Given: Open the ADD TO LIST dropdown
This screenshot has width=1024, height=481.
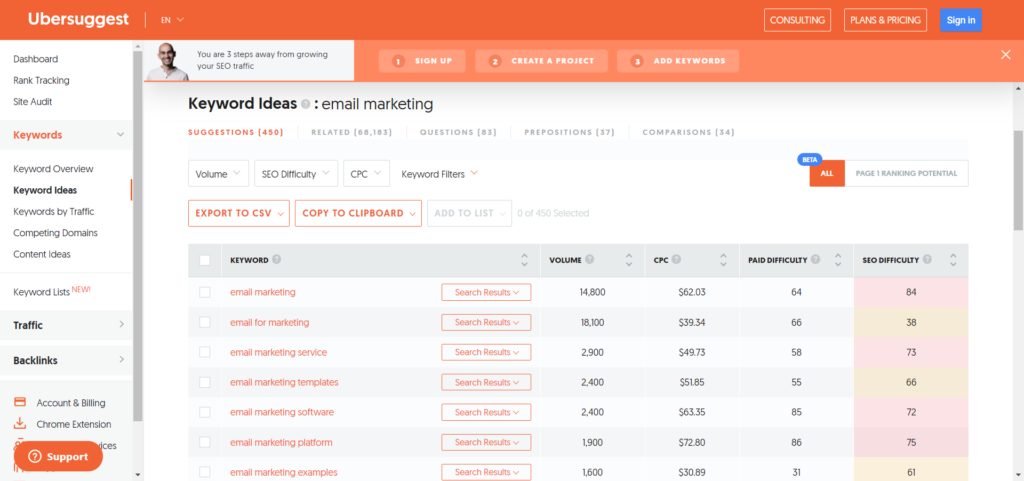Looking at the screenshot, I should [470, 213].
